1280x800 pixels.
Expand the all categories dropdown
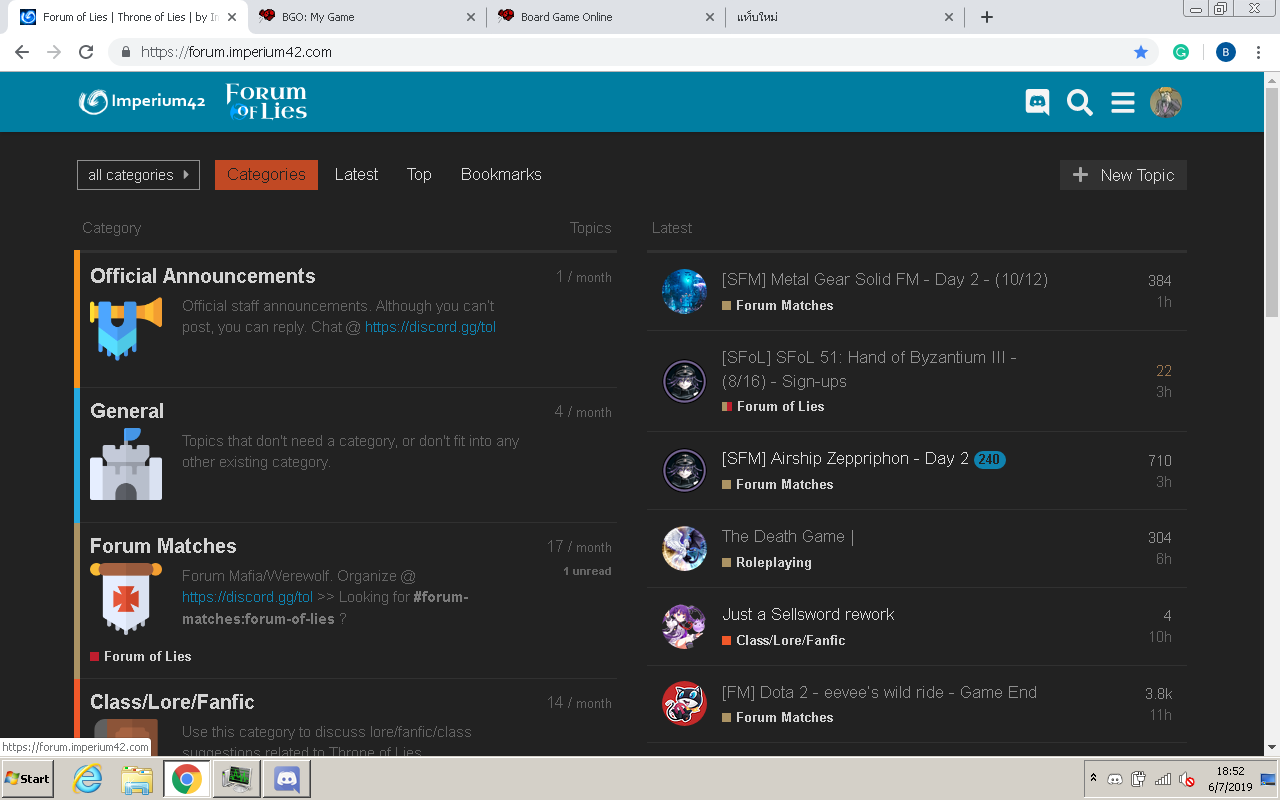coord(138,175)
